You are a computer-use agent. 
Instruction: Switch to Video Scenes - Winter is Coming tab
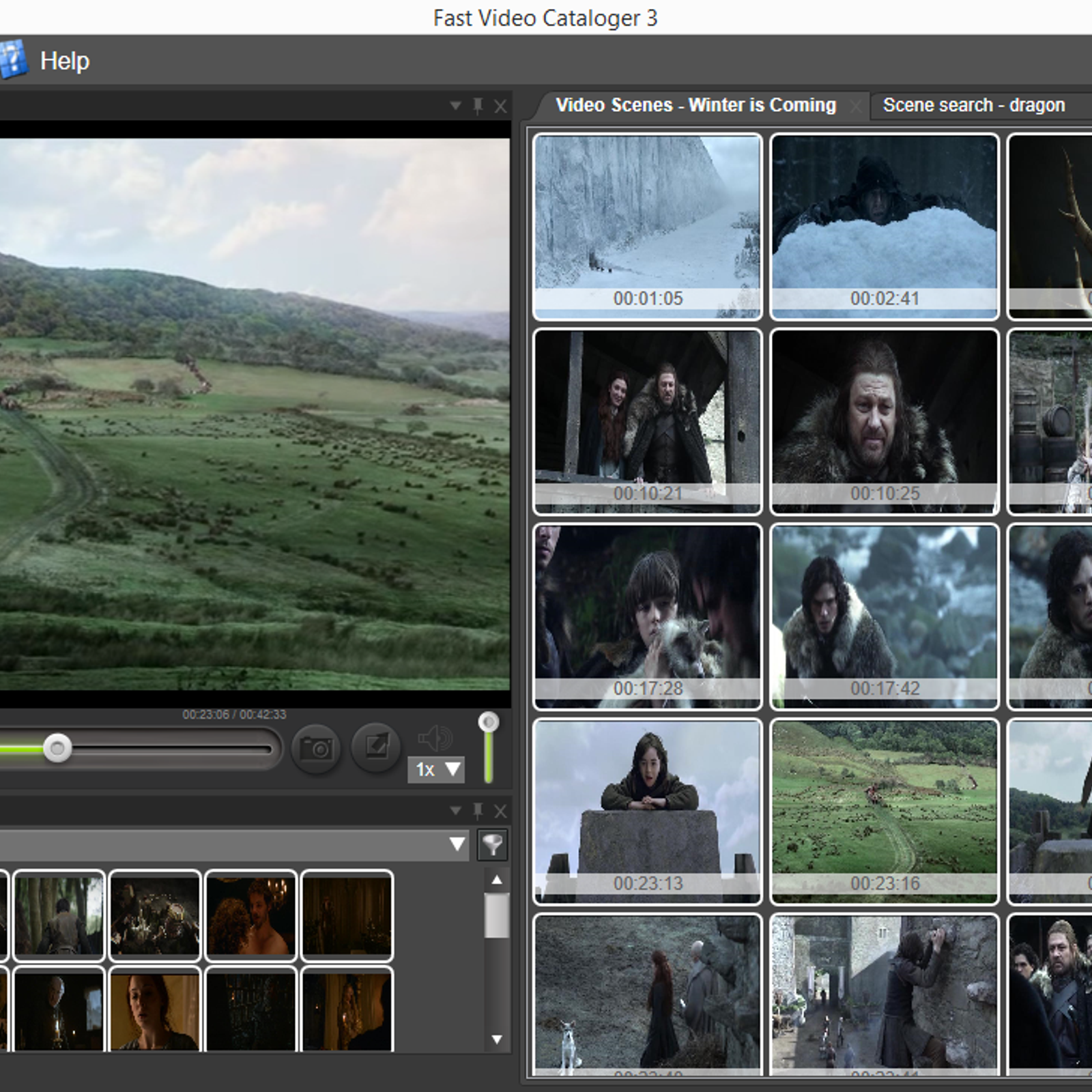click(x=695, y=105)
